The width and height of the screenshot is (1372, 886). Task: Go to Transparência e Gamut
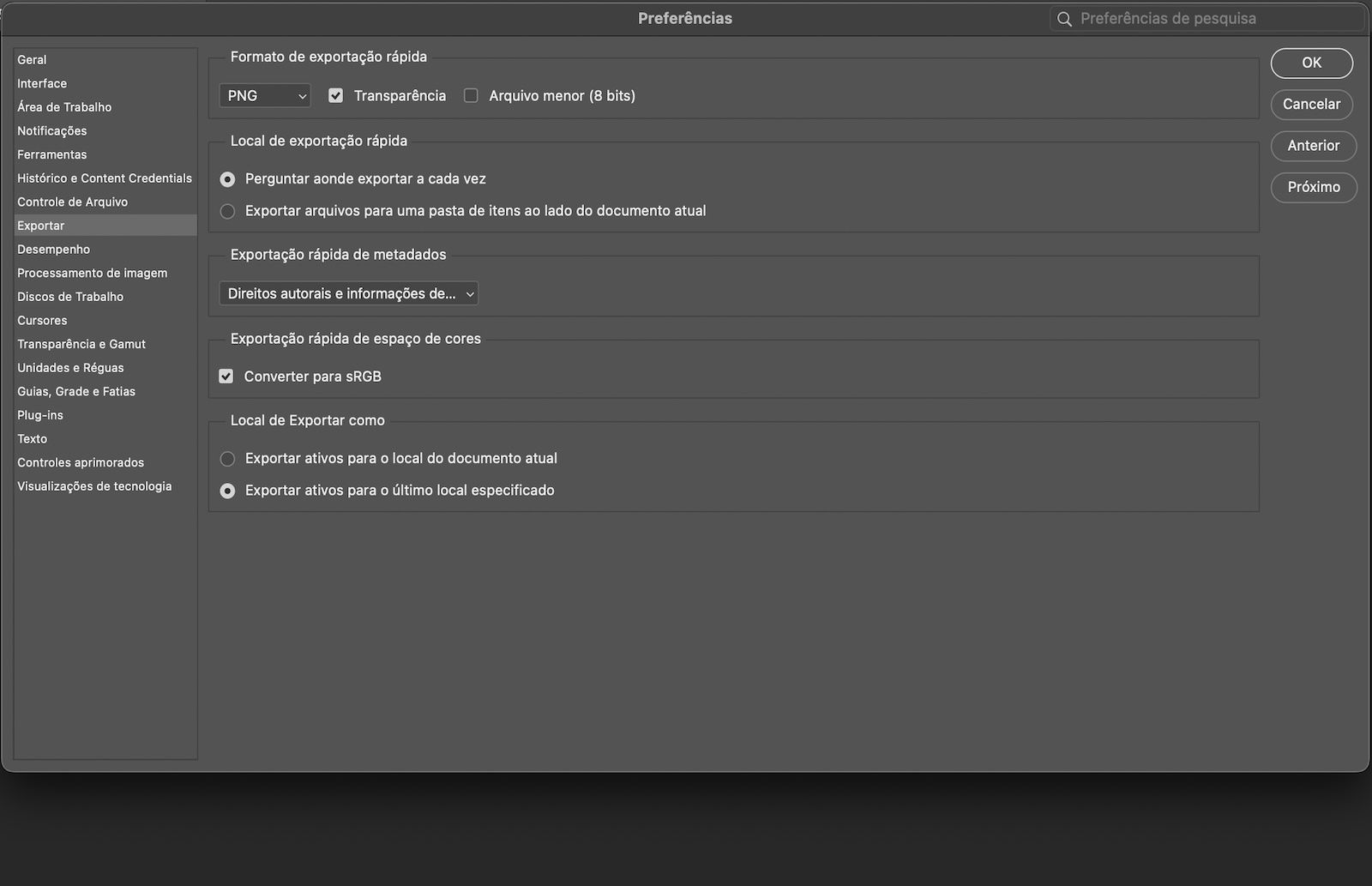105,344
